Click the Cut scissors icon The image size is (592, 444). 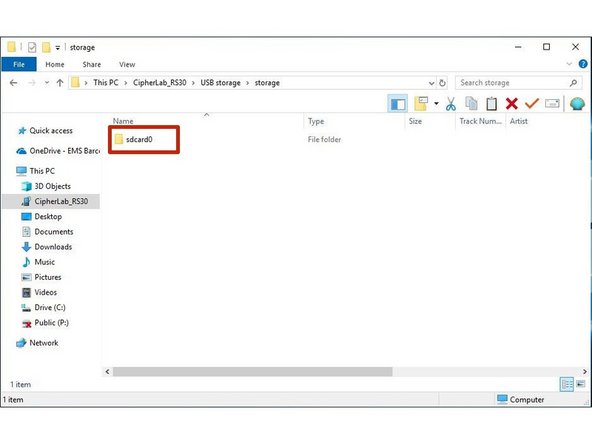451,103
